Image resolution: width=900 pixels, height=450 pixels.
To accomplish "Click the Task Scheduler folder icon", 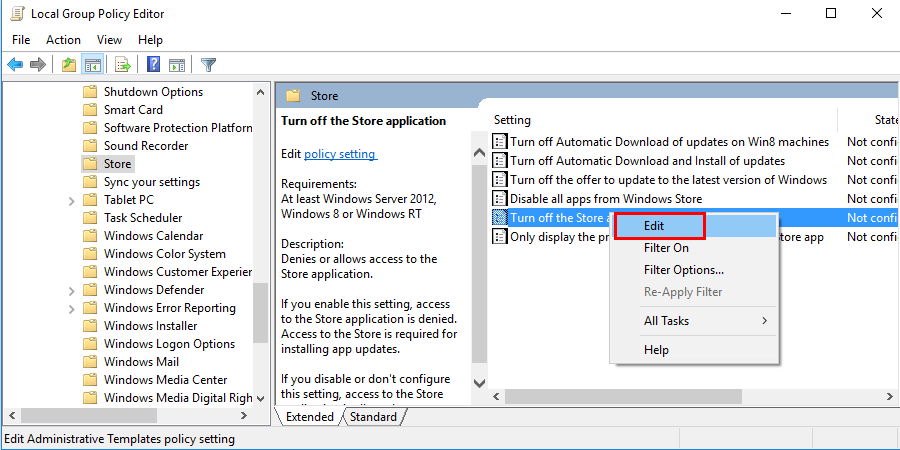I will [x=90, y=218].
